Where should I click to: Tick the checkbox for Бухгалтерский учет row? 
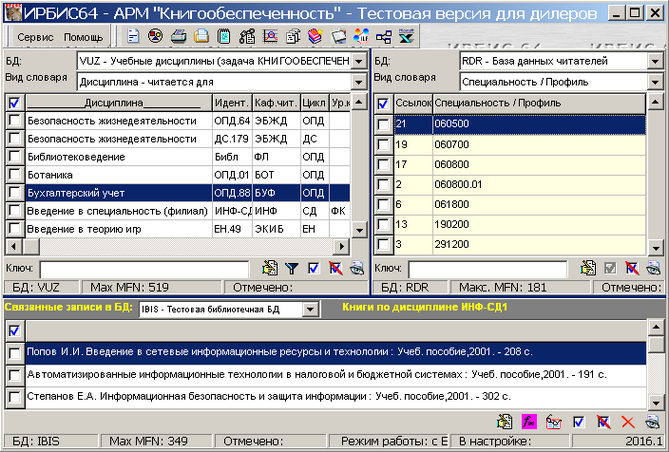pos(15,192)
